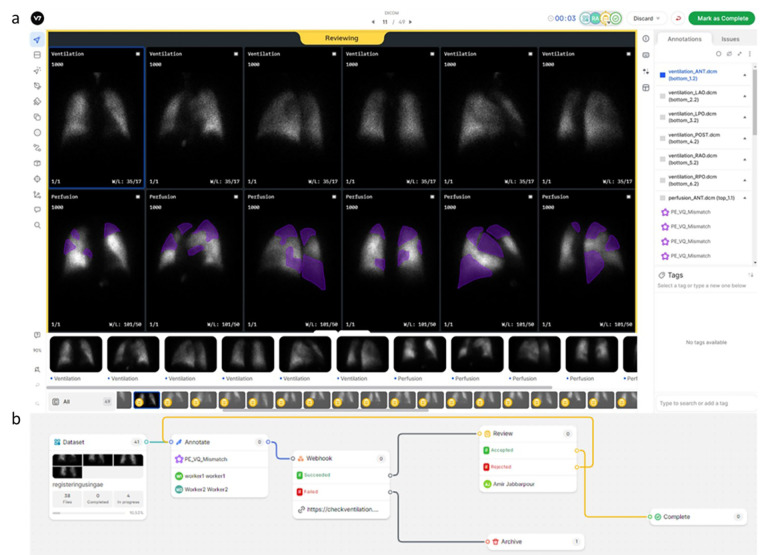
Task: Click the zoom magnifier tool
Action: 37,225
